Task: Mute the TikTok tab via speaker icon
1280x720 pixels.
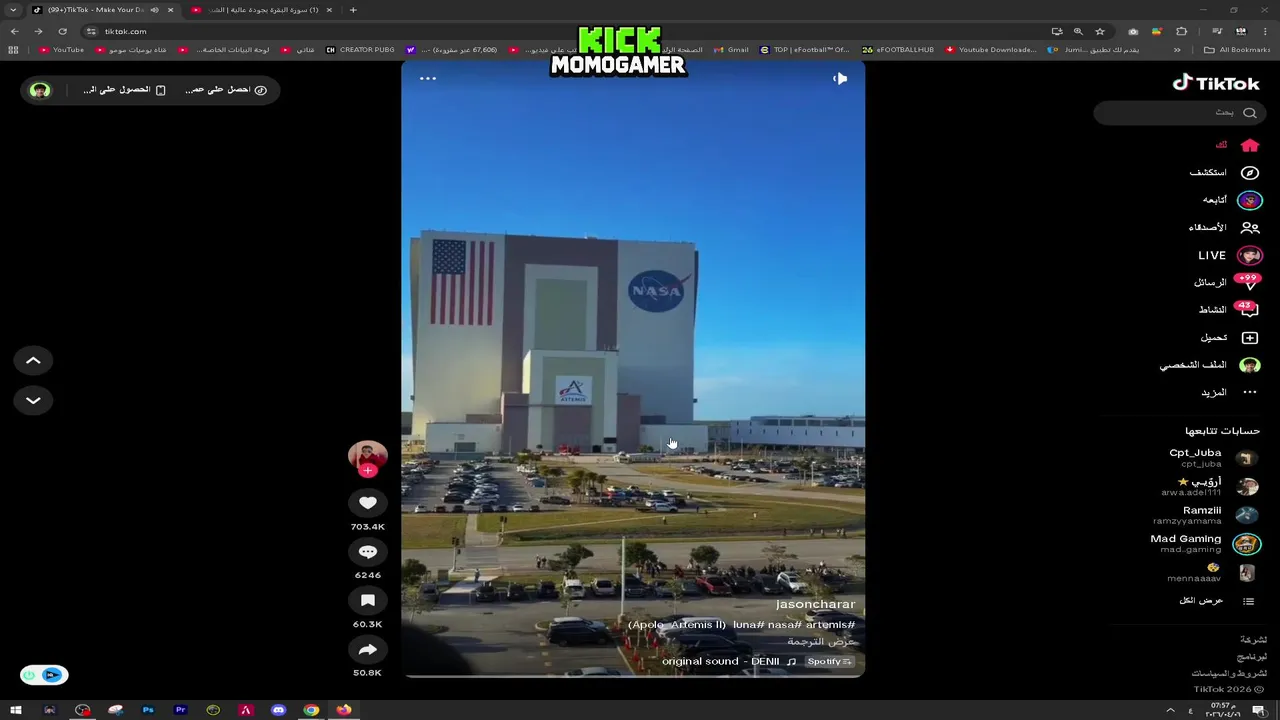Action: [x=154, y=10]
